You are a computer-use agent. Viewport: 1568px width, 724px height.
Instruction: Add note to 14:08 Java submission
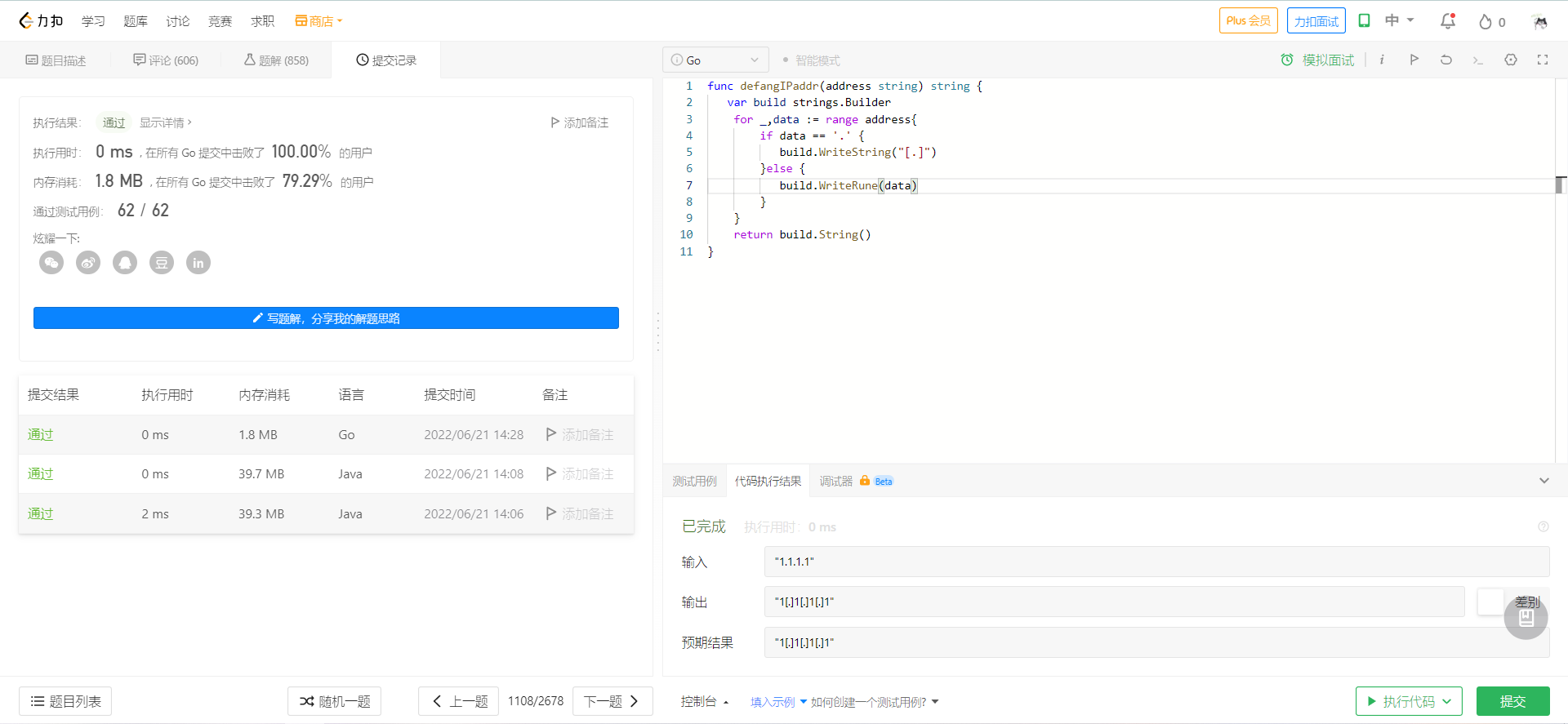580,473
